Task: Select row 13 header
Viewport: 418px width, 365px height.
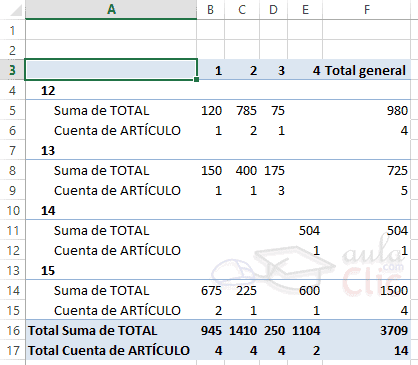Action: pos(12,270)
